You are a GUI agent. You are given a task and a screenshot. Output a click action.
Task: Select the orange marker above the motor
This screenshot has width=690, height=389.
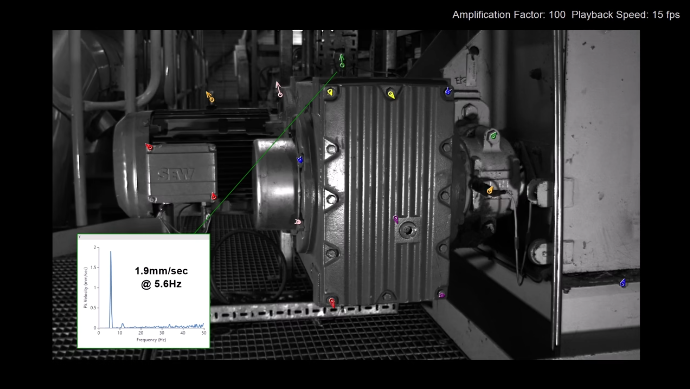coord(210,97)
